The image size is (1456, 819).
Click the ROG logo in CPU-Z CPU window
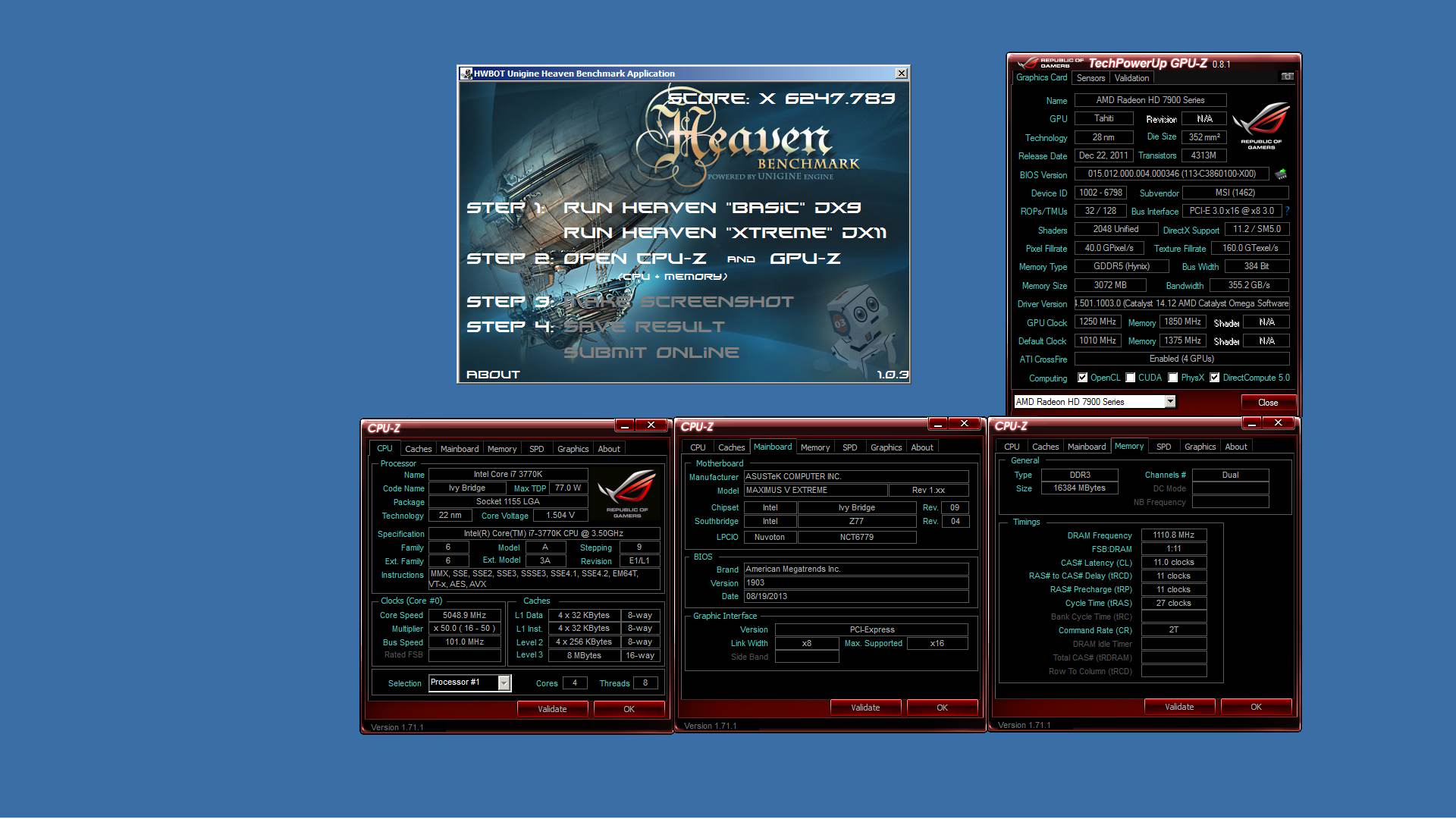click(627, 494)
